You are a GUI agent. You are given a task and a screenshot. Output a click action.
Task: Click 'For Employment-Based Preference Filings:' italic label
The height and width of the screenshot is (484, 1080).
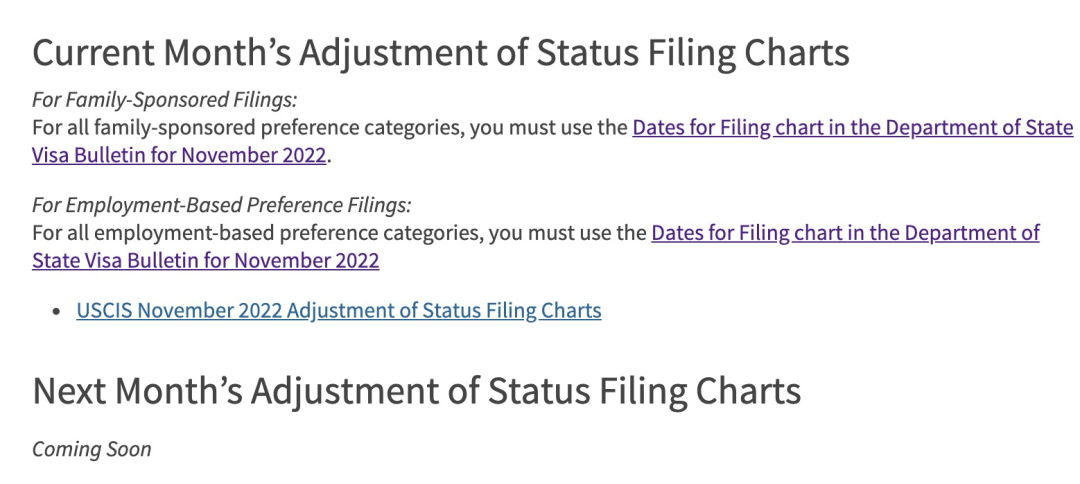pyautogui.click(x=222, y=206)
